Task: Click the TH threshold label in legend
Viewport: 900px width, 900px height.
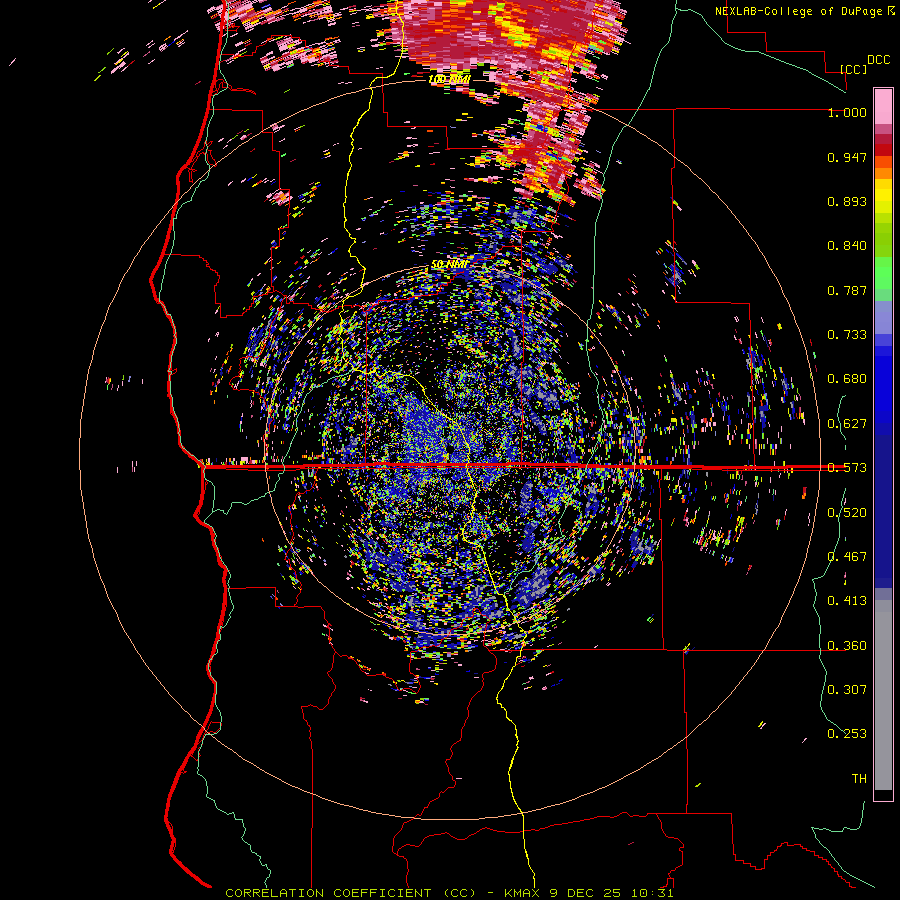Action: (x=859, y=779)
